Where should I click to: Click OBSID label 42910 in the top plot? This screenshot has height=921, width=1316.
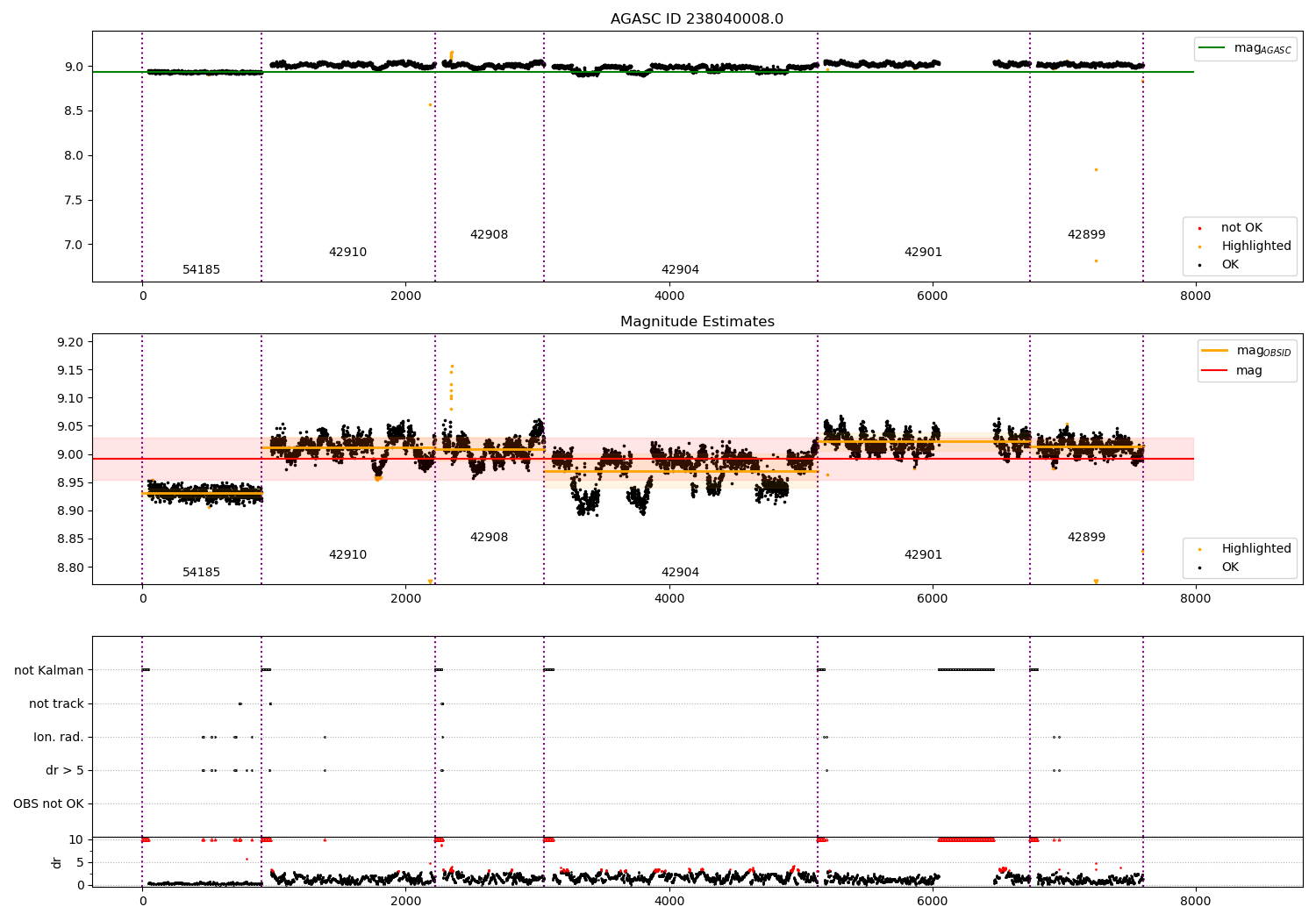pyautogui.click(x=348, y=253)
